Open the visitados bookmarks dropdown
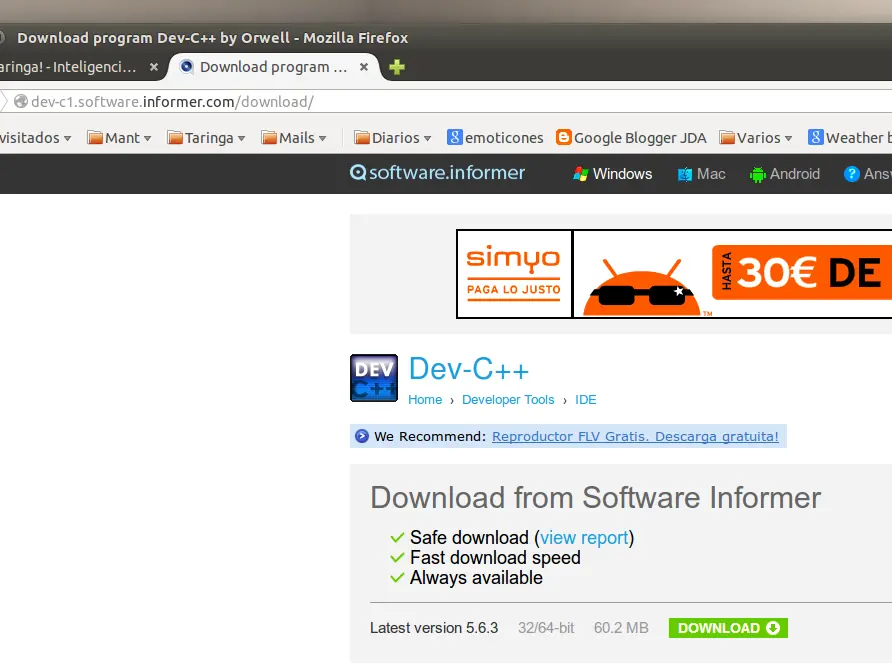 coord(35,138)
